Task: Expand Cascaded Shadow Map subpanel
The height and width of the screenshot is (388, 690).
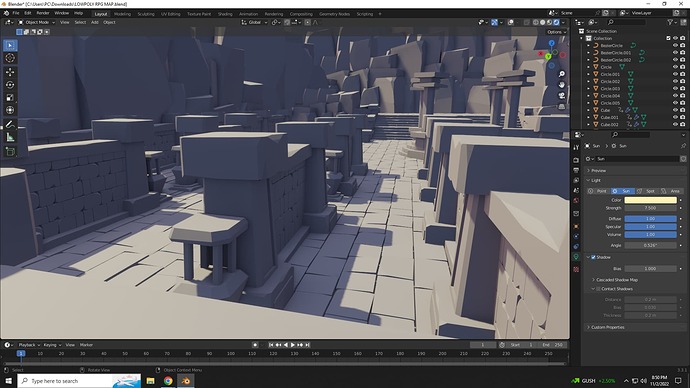Action: click(617, 280)
